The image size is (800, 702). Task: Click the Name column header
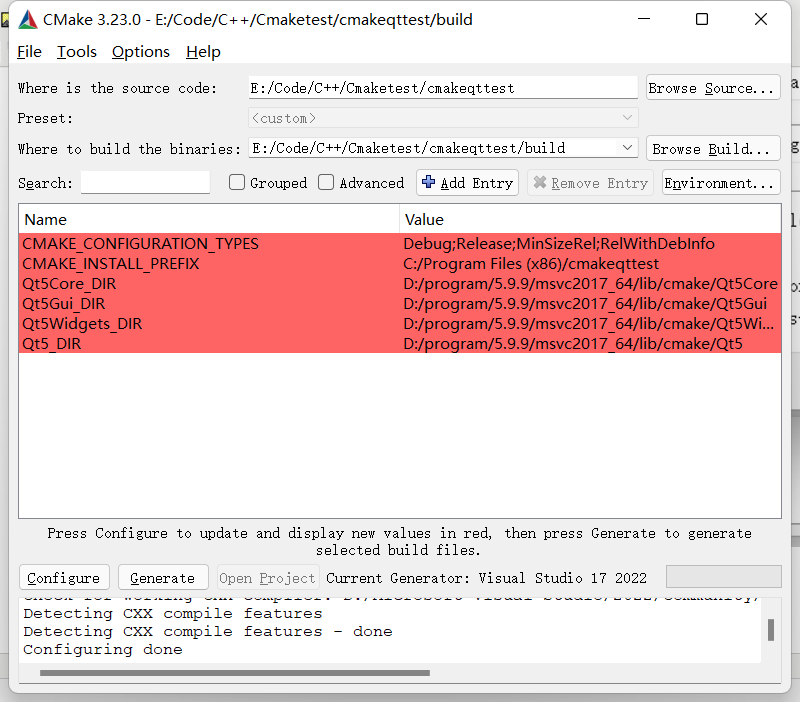coord(209,219)
